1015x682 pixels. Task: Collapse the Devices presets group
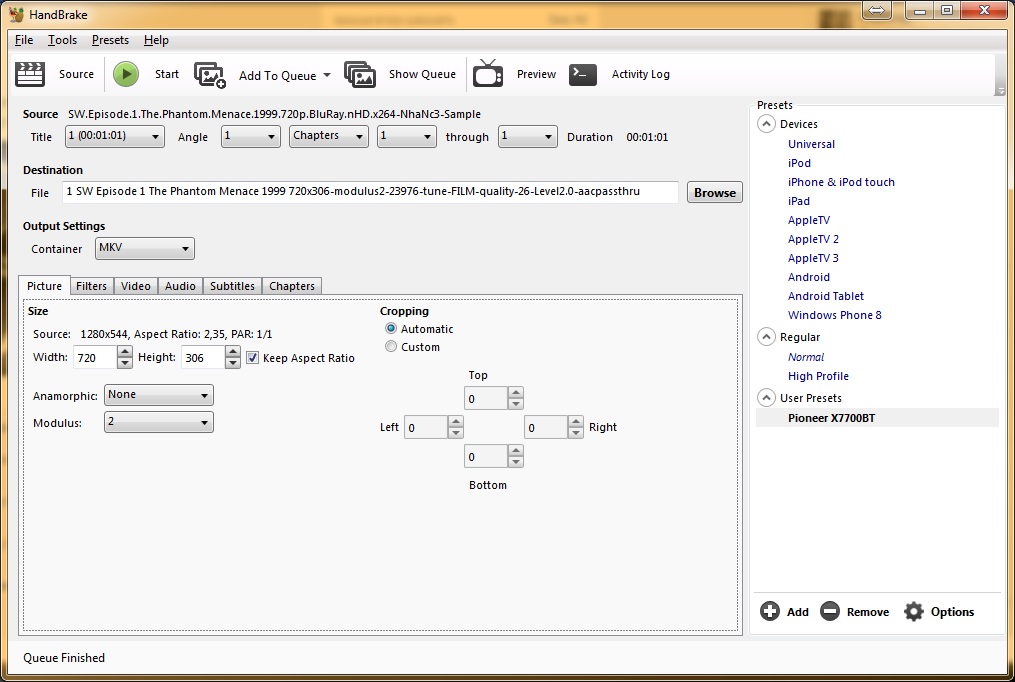(766, 124)
